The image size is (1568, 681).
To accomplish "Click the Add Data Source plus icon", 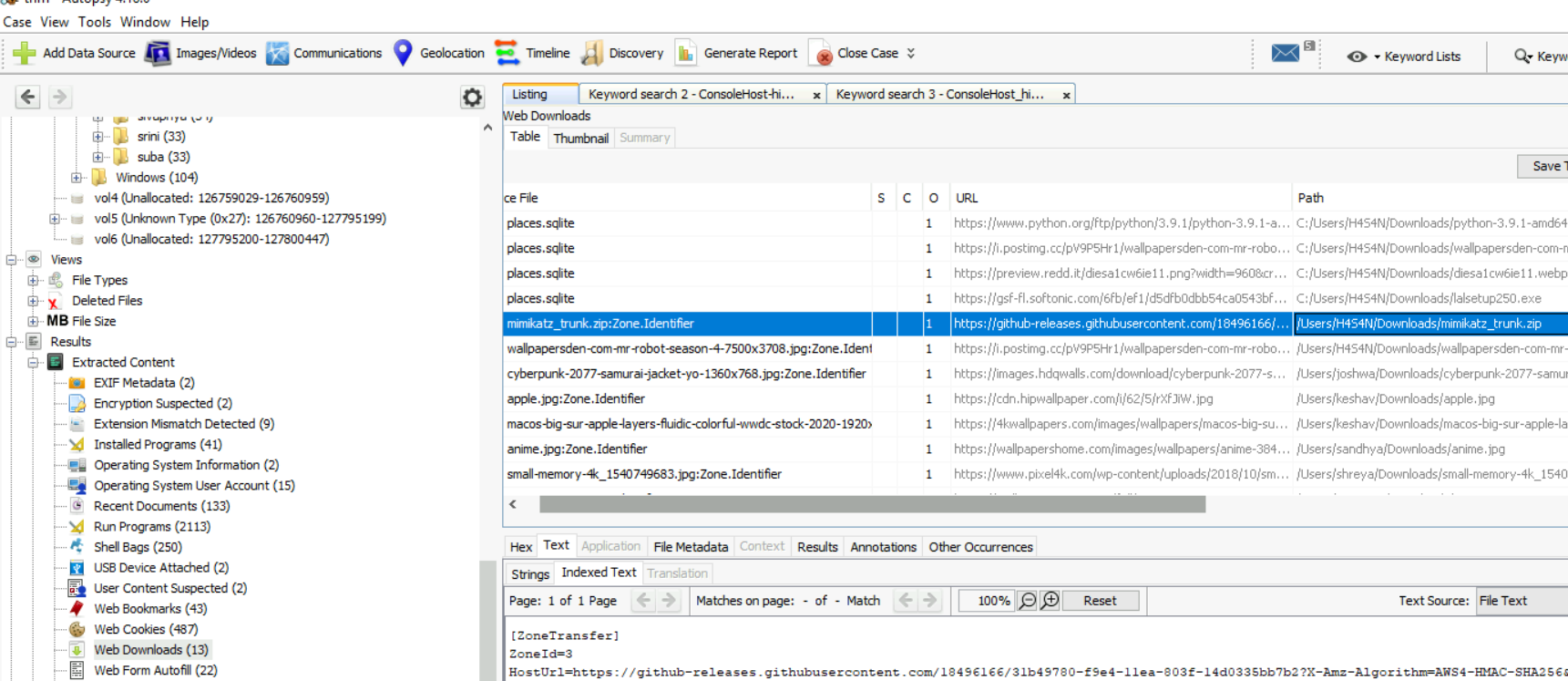I will click(x=25, y=53).
